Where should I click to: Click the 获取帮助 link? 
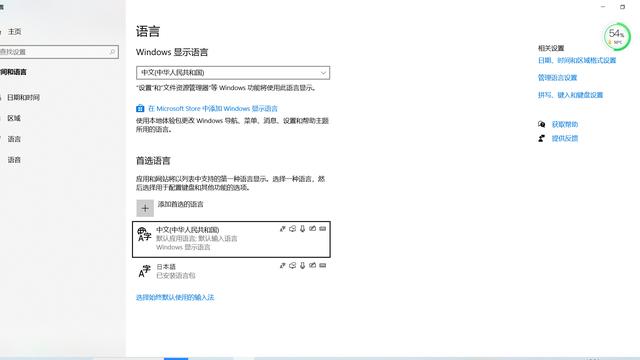(565, 124)
